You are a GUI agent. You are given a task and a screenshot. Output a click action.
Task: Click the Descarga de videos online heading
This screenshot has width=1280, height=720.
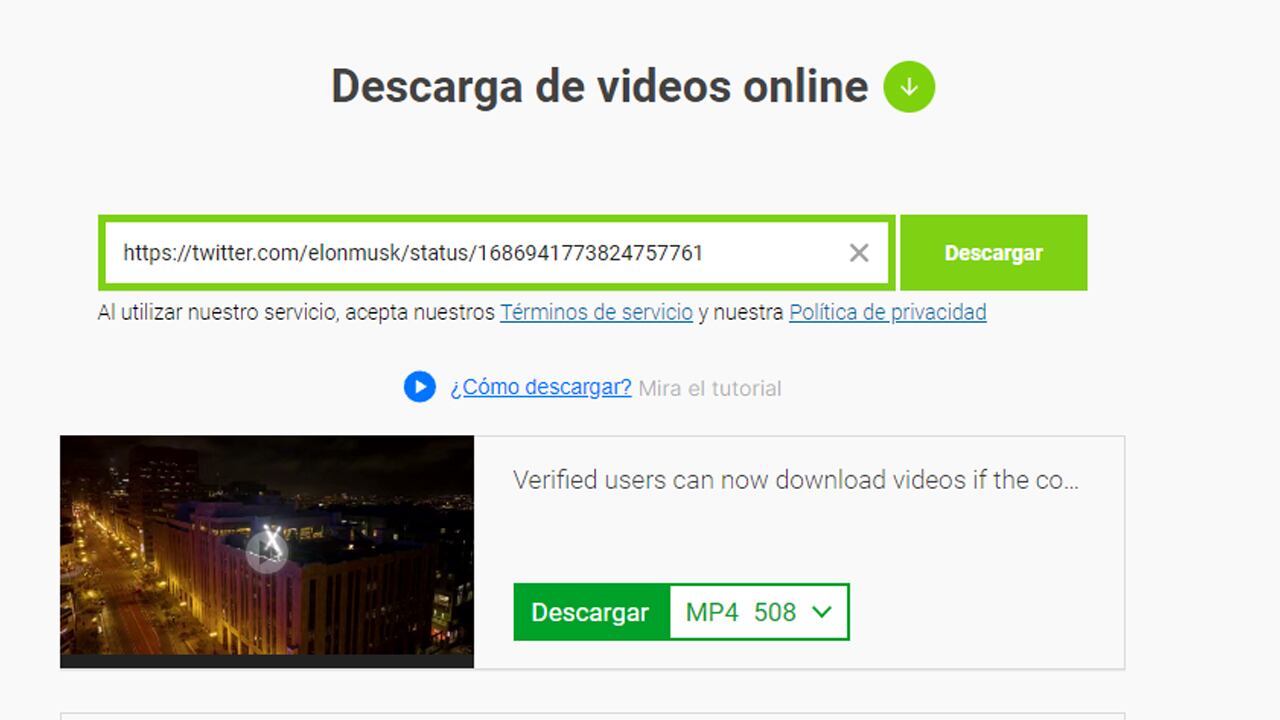coord(598,87)
